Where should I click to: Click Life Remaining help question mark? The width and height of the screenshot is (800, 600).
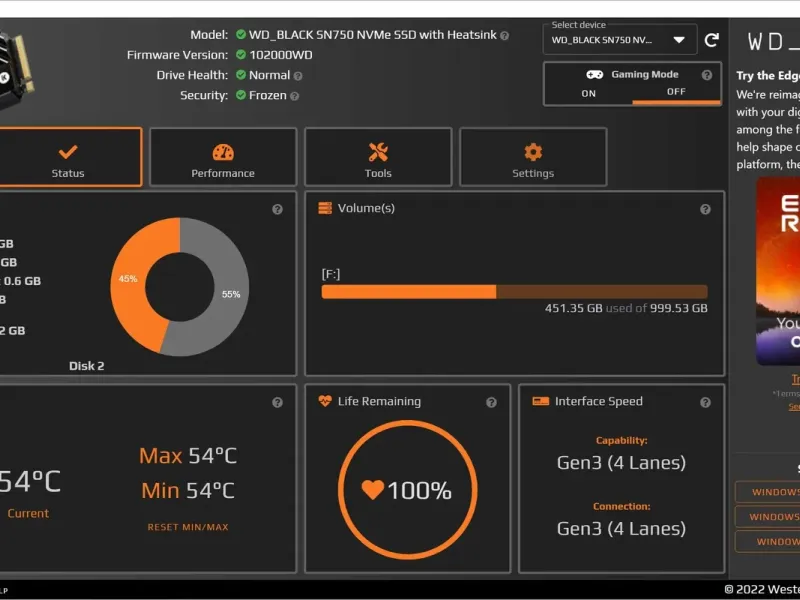(491, 403)
